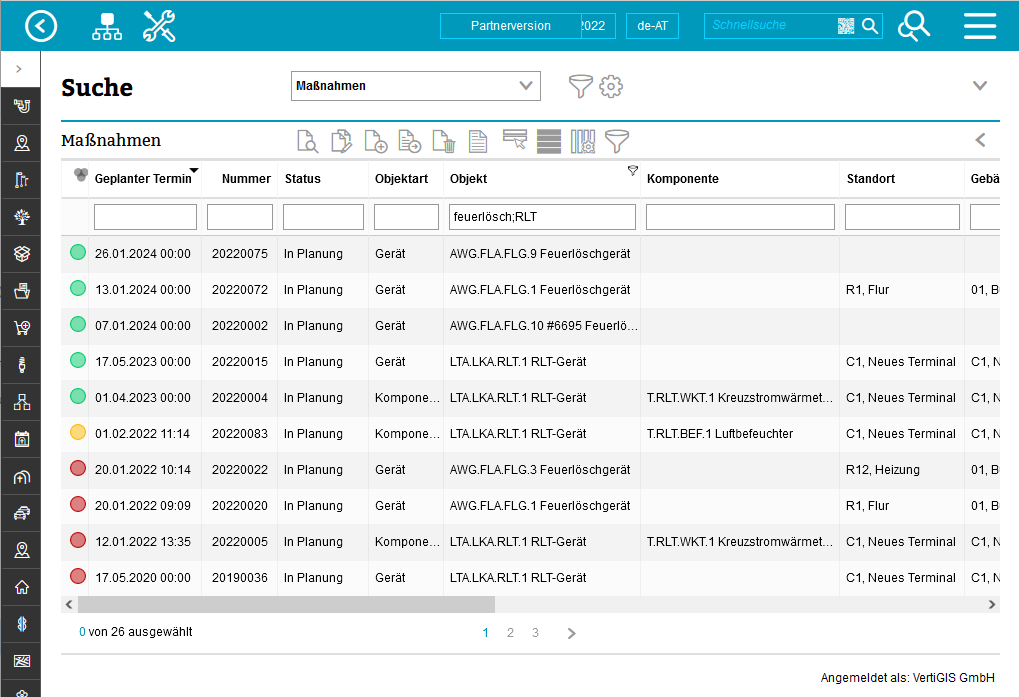
Task: Go to next results page arrow
Action: pyautogui.click(x=571, y=633)
